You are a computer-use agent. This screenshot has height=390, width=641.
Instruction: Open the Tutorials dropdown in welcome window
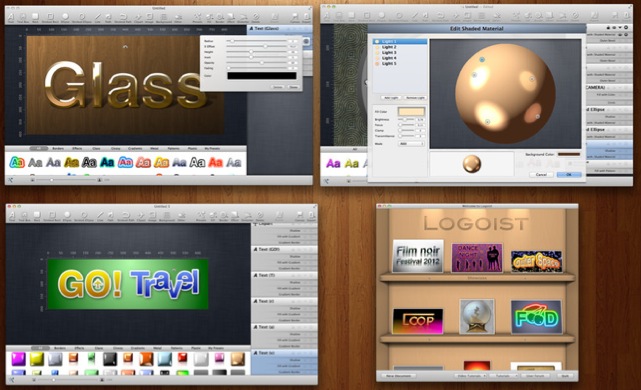tap(504, 375)
